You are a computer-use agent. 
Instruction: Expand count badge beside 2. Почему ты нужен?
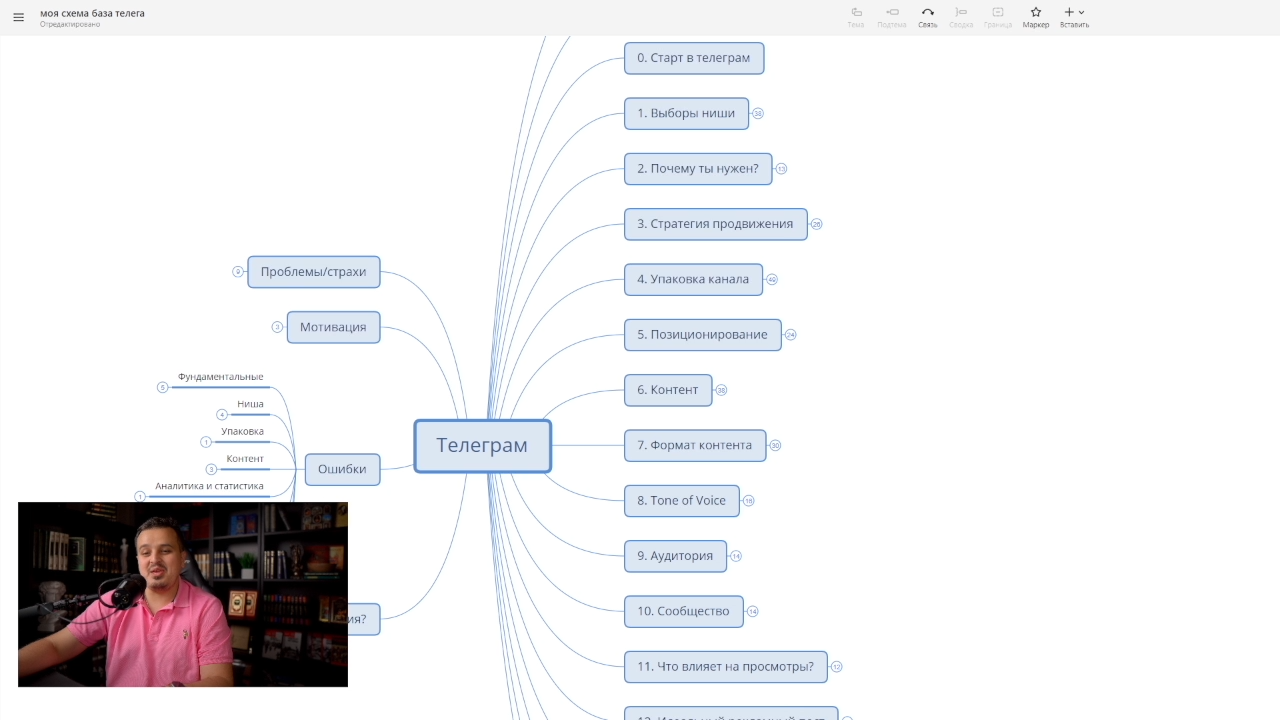pos(782,169)
